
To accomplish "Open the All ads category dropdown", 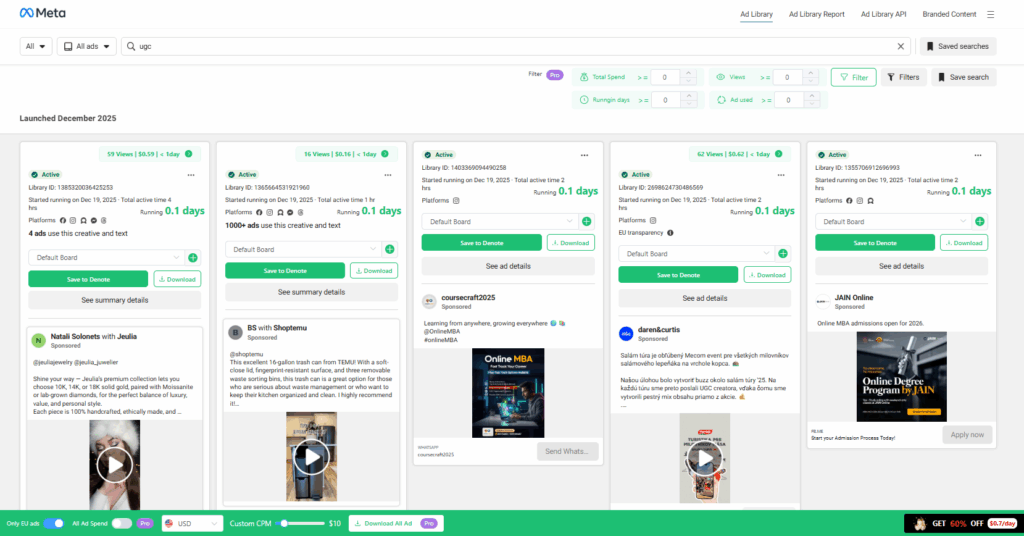I will click(86, 46).
